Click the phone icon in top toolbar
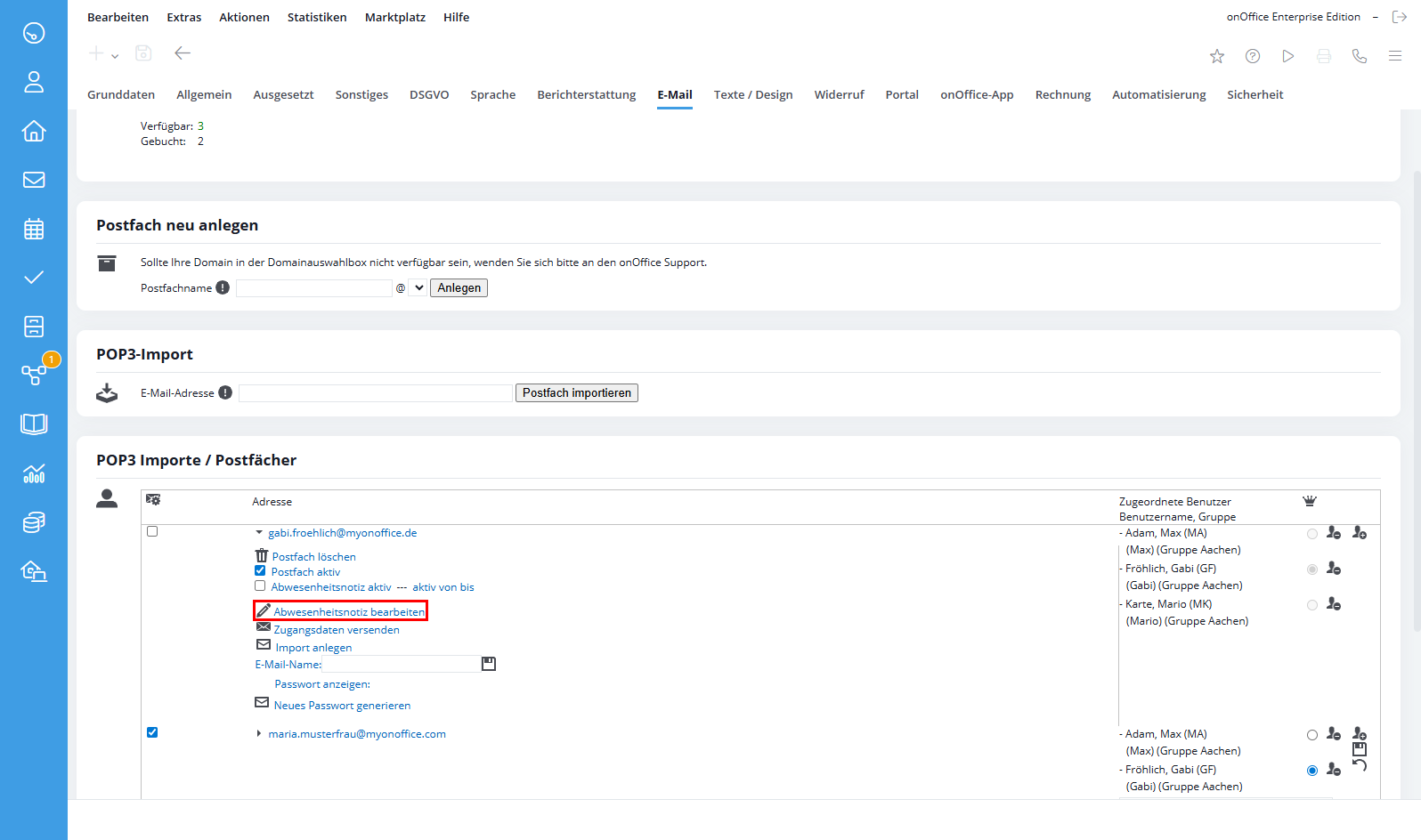The height and width of the screenshot is (840, 1421). point(1359,56)
